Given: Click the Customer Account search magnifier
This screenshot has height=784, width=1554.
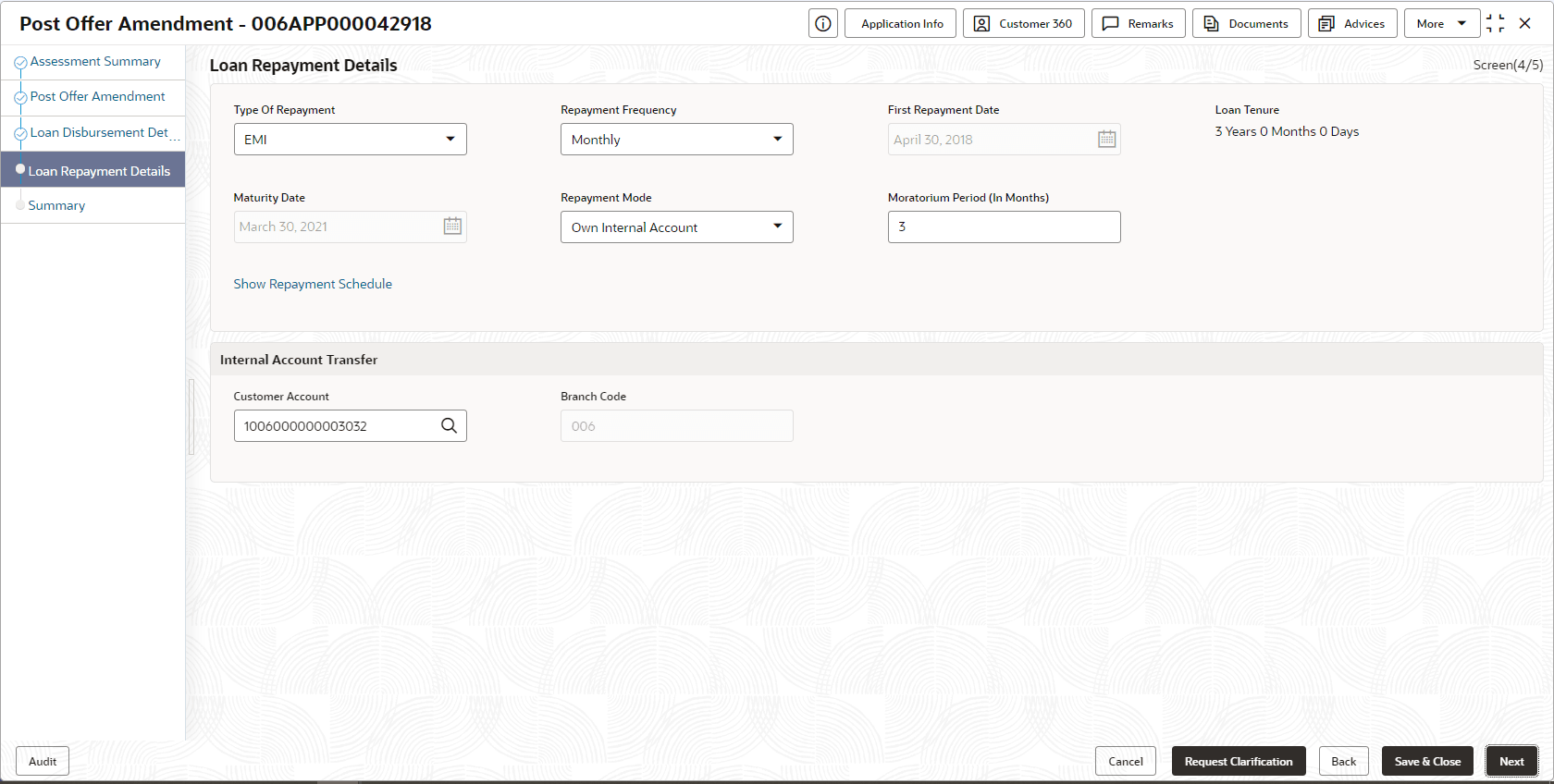Looking at the screenshot, I should click(449, 425).
